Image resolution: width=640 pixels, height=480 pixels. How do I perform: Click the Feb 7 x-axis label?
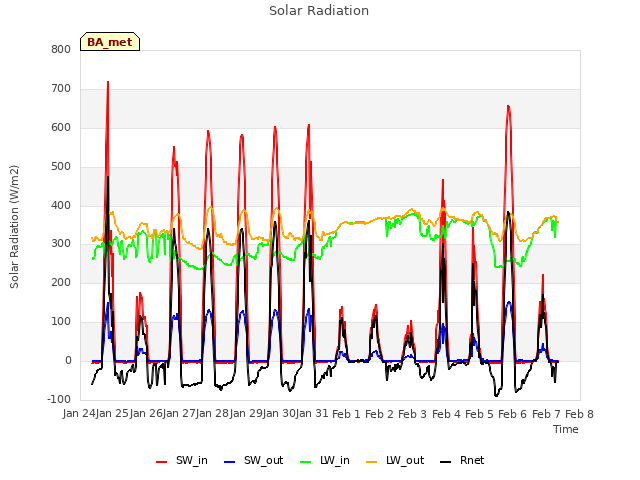tap(546, 414)
